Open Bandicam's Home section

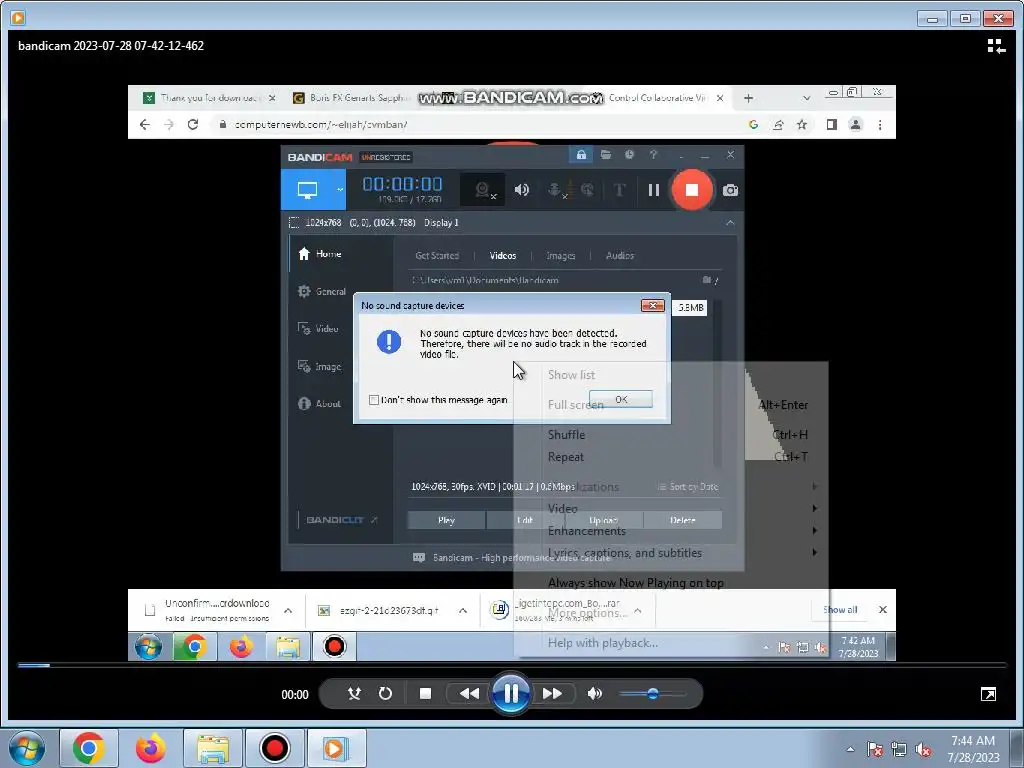(320, 254)
